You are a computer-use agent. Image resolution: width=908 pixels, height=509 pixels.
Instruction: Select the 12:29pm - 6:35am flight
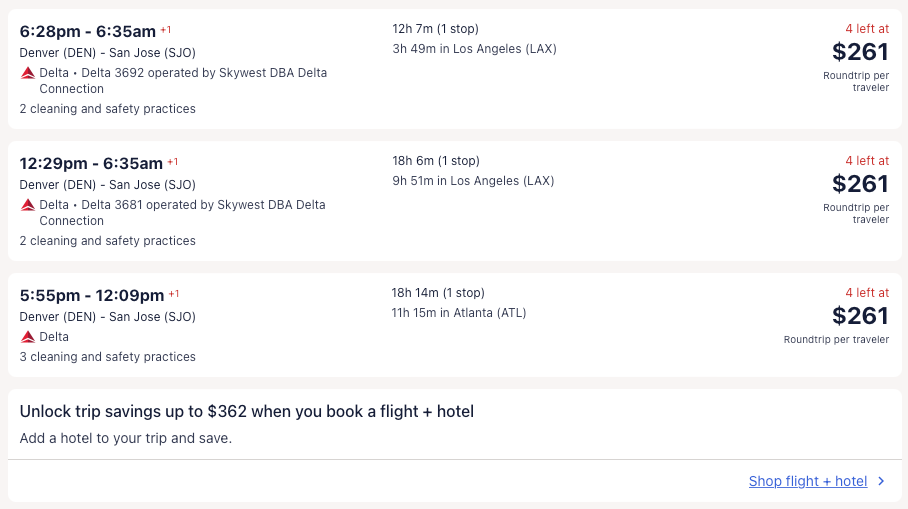[91, 163]
